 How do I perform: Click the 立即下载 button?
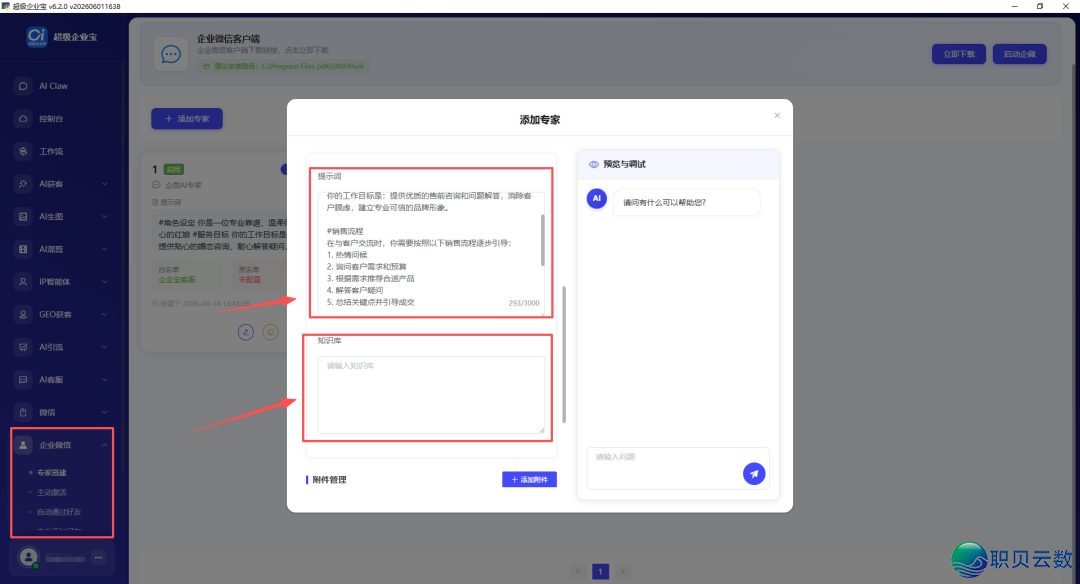(959, 54)
